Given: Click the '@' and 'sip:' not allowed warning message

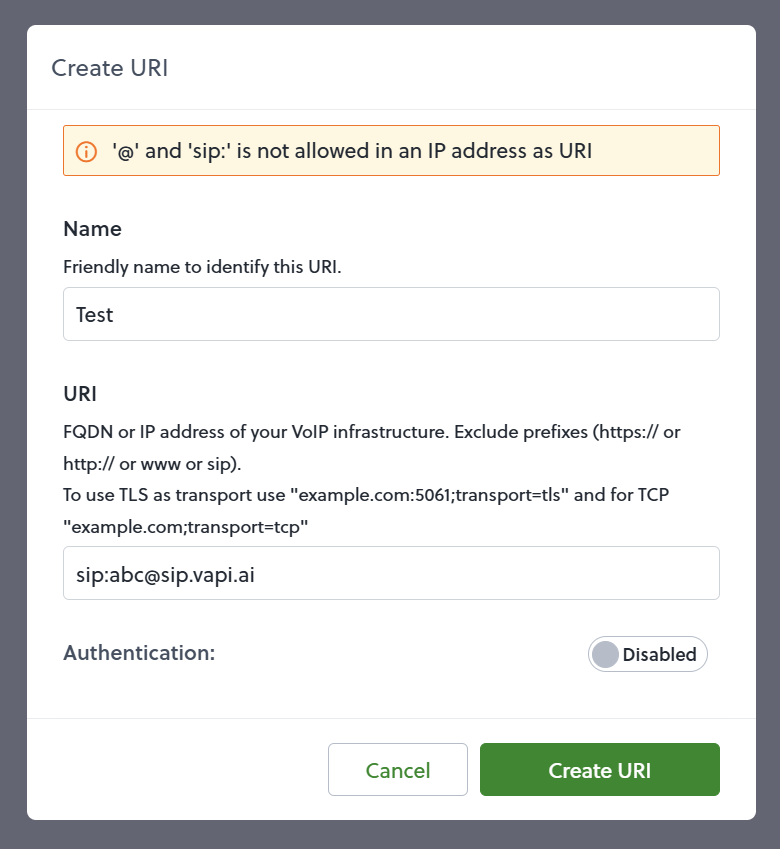Looking at the screenshot, I should coord(352,151).
